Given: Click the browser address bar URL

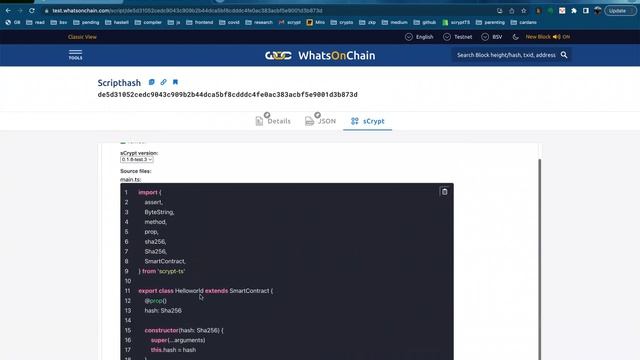Looking at the screenshot, I should pos(187,11).
